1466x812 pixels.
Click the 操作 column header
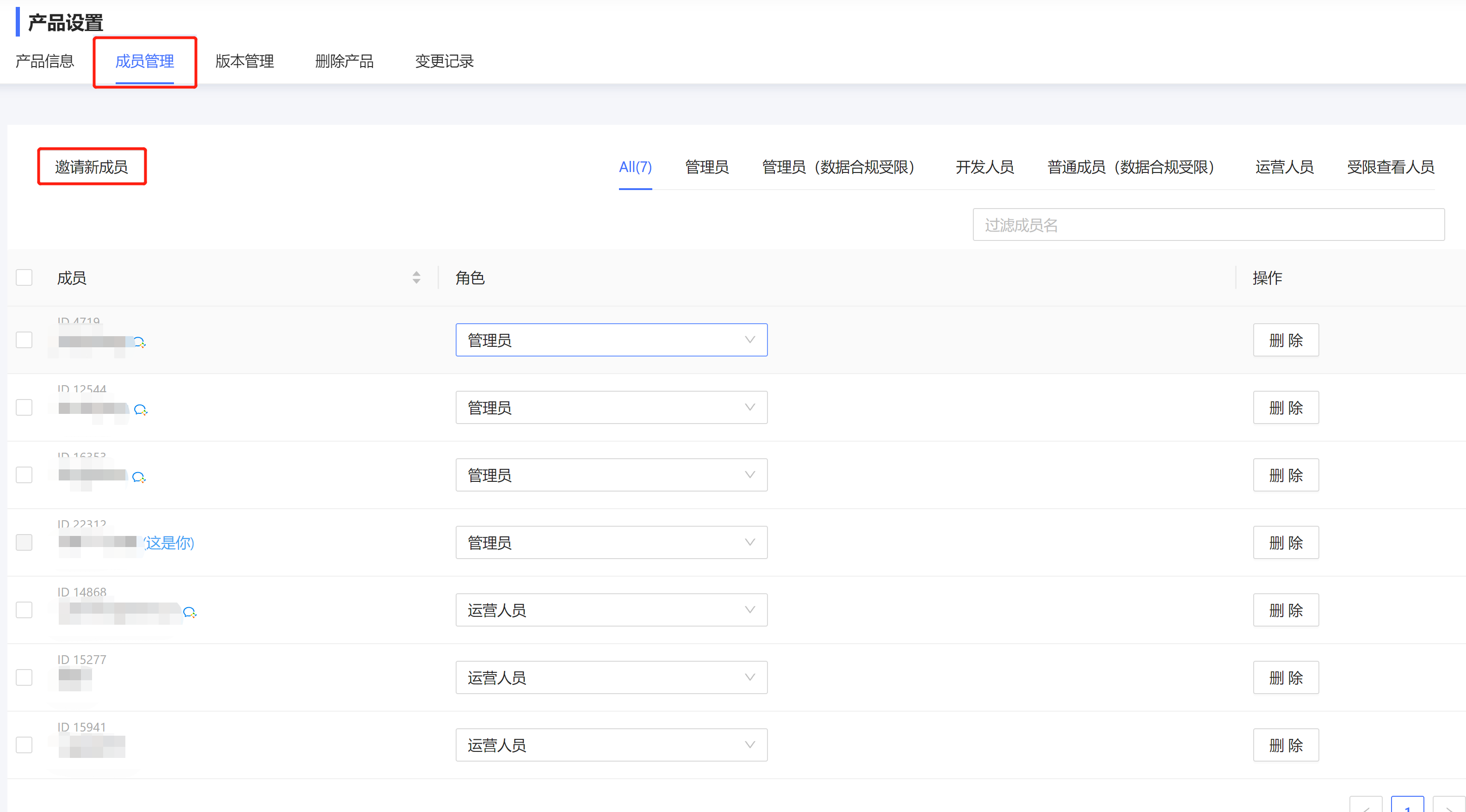pos(1268,278)
